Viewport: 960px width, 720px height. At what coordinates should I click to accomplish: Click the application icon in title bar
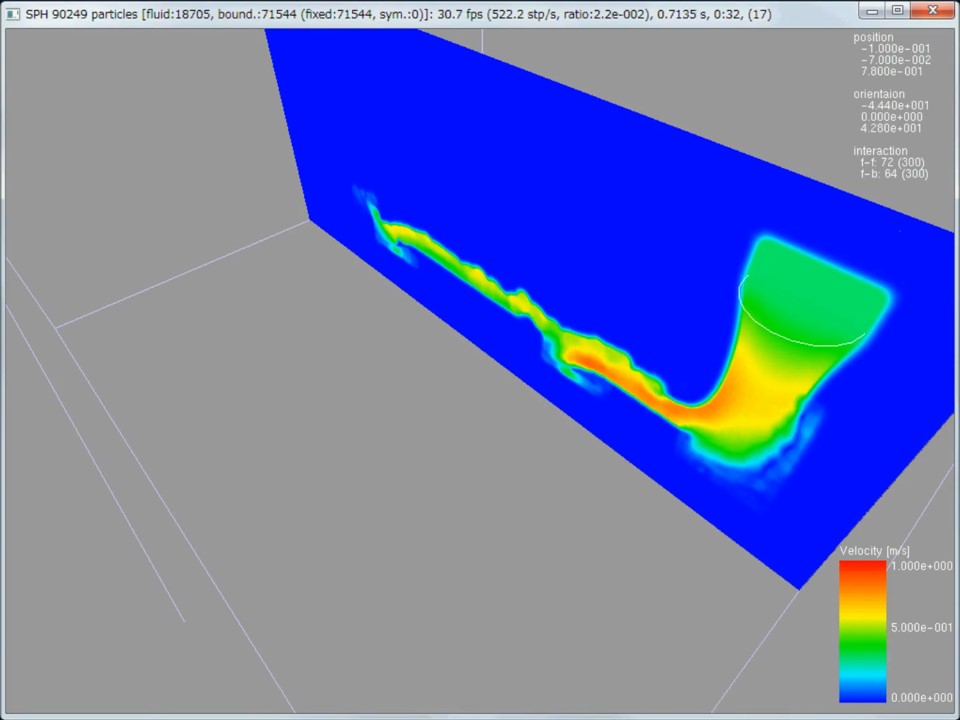[x=12, y=13]
